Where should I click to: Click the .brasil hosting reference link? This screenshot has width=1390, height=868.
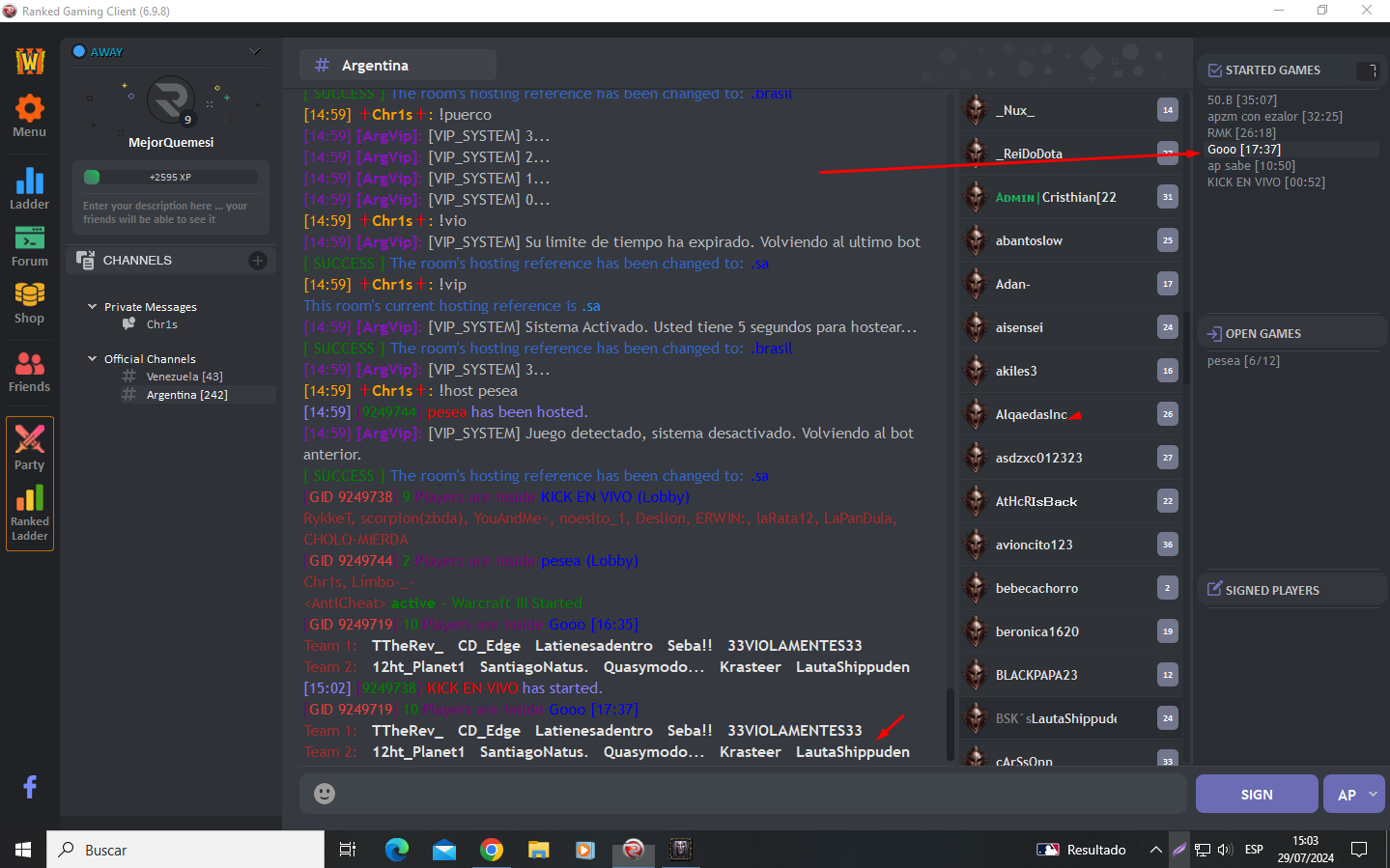tap(771, 348)
